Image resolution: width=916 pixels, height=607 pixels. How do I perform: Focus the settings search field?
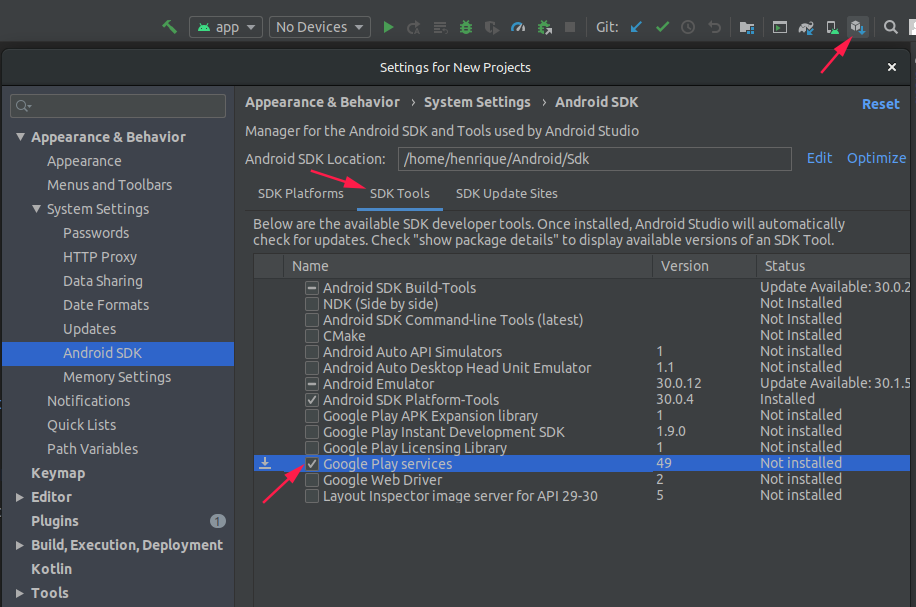coord(118,106)
